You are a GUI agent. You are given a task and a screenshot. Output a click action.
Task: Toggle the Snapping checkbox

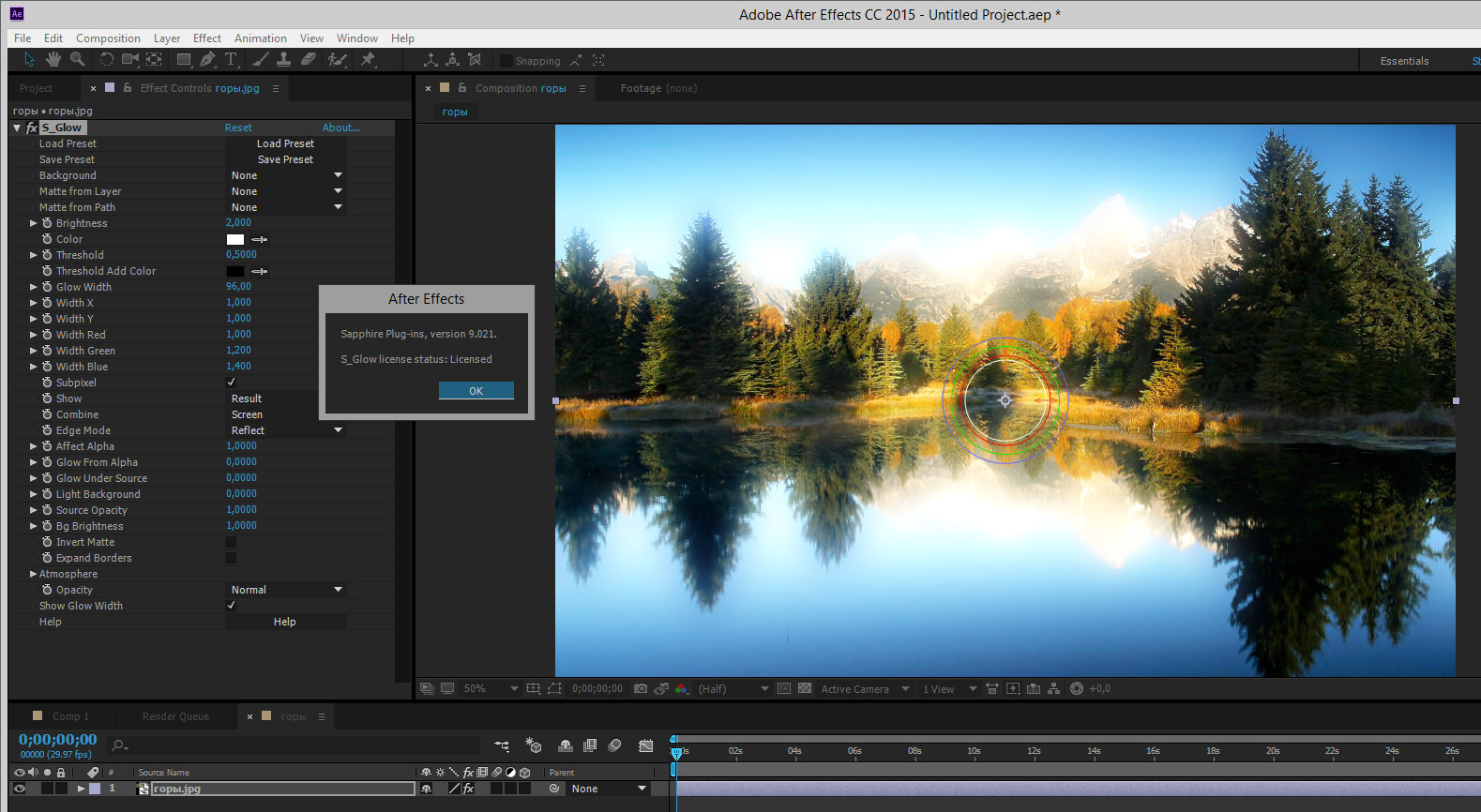pos(506,61)
